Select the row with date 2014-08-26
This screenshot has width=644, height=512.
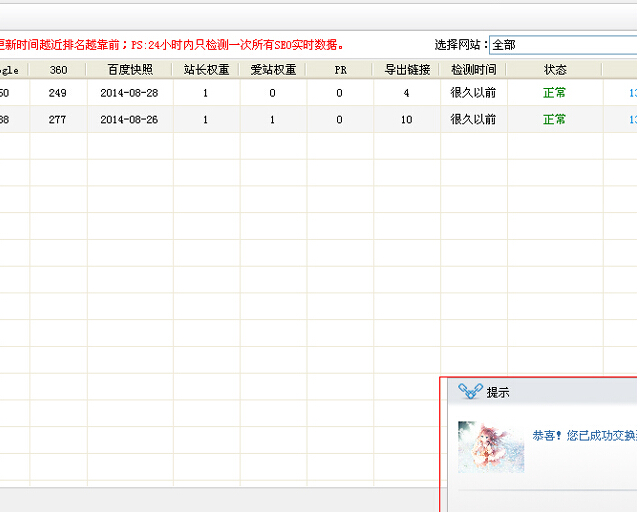click(129, 119)
